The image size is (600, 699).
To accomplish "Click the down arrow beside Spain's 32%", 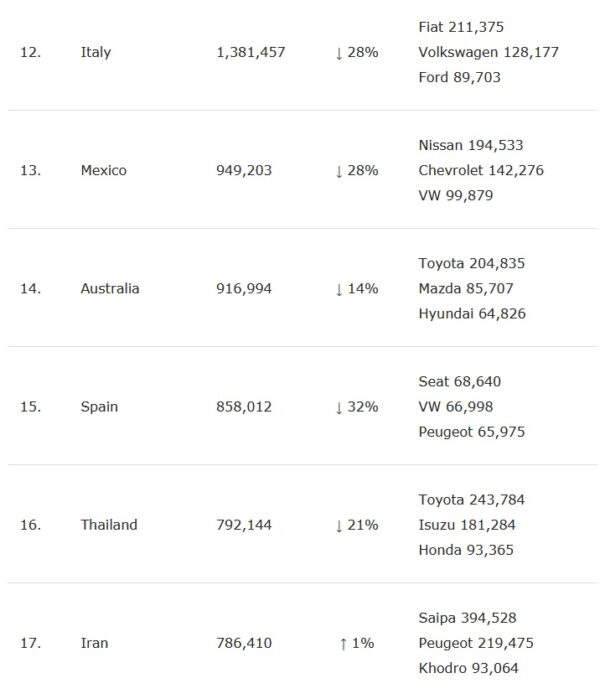I will pyautogui.click(x=339, y=406).
